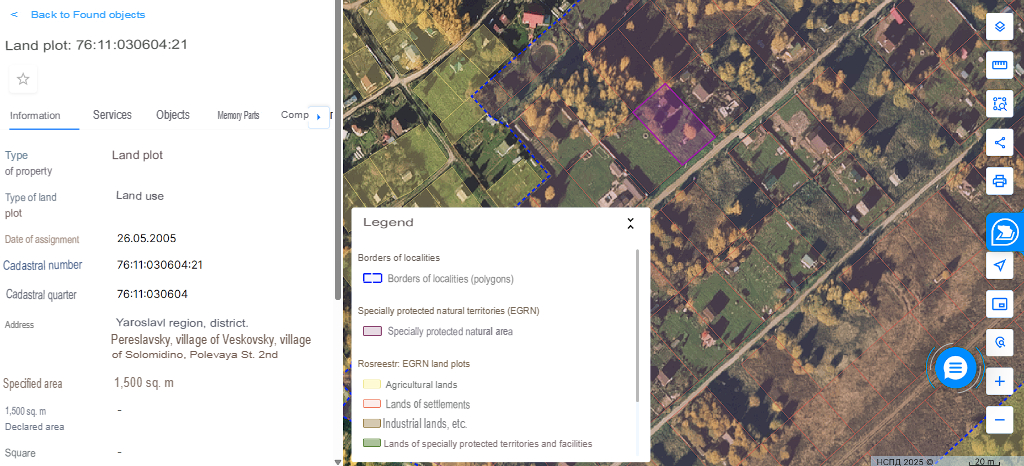Click the 'Lands of settlements' legend label
1024x466 pixels.
[x=428, y=404]
